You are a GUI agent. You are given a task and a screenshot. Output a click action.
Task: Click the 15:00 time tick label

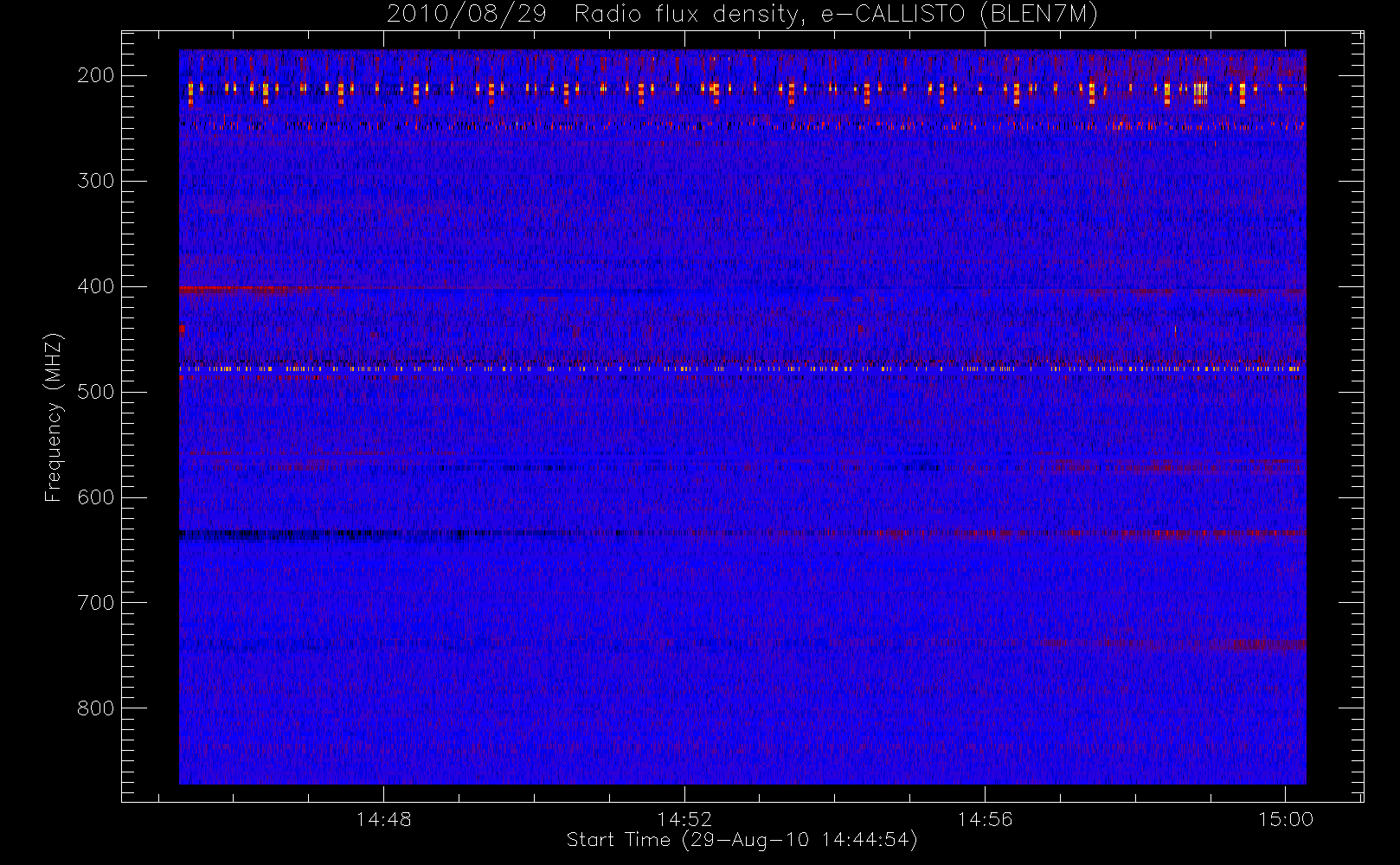click(1286, 819)
